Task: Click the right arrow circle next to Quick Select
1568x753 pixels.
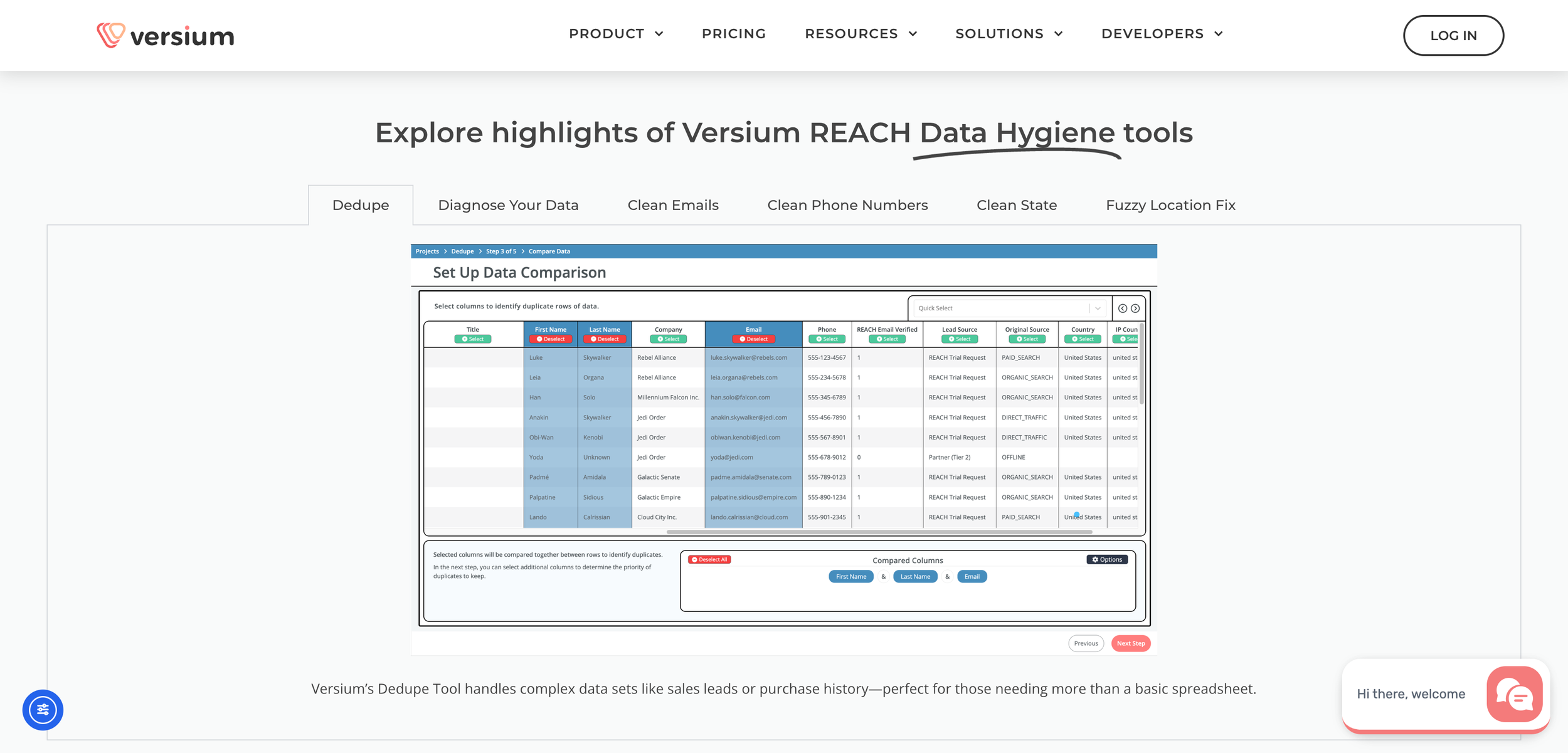Action: (x=1135, y=308)
